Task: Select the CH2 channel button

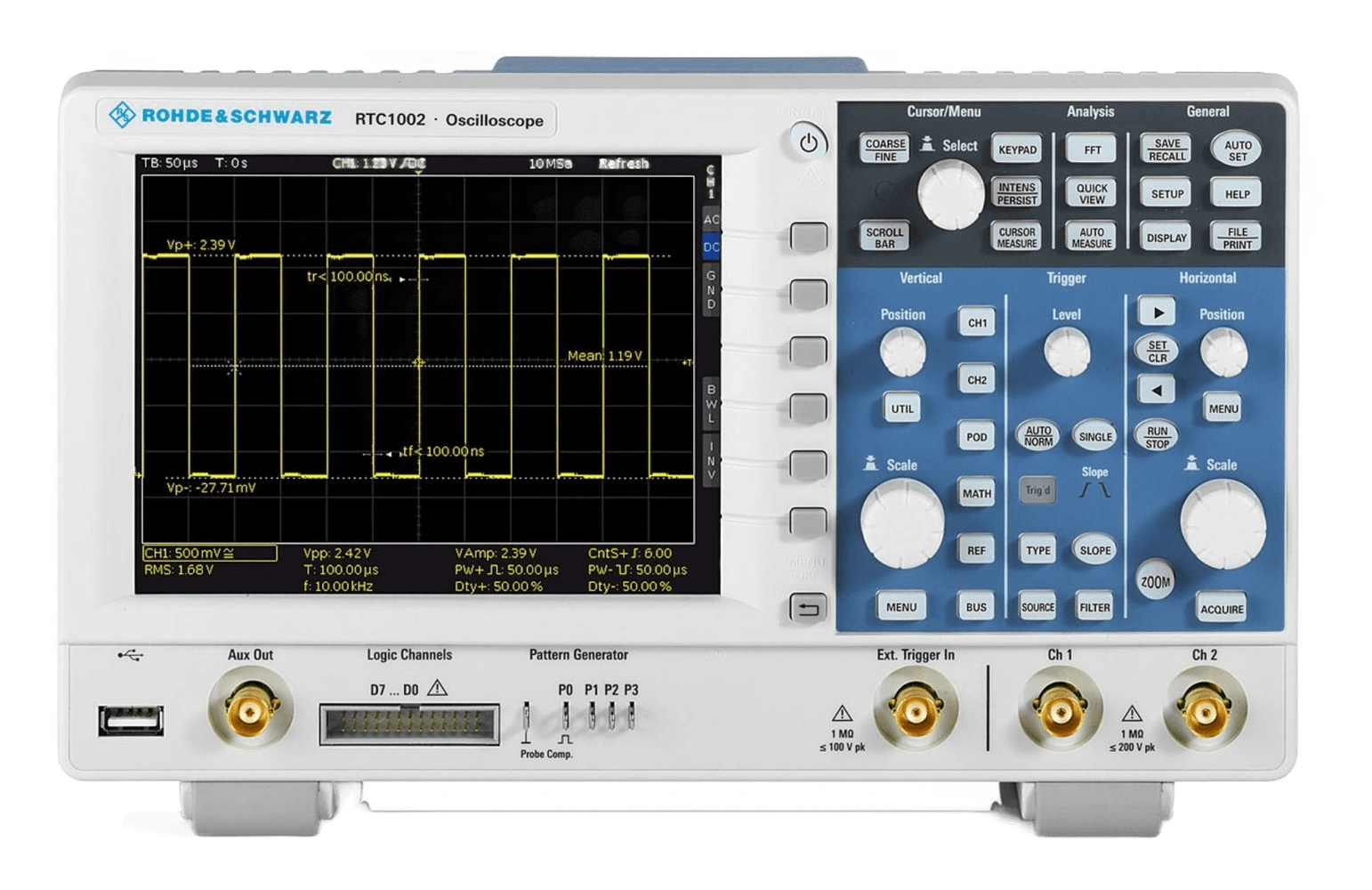Action: (977, 380)
